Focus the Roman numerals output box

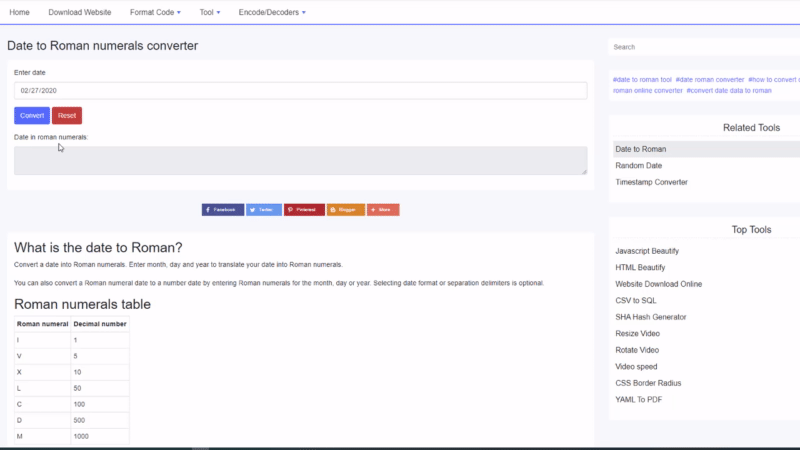tap(300, 161)
